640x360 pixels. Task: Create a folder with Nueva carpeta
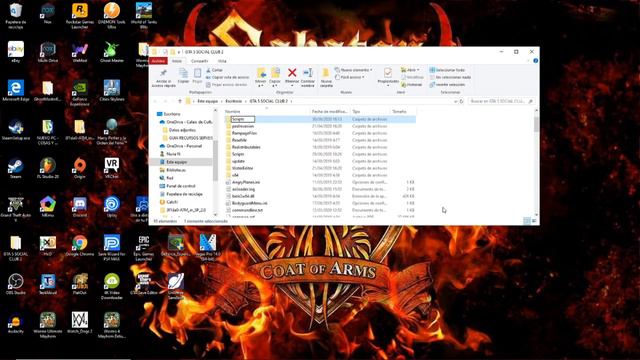coord(326,77)
